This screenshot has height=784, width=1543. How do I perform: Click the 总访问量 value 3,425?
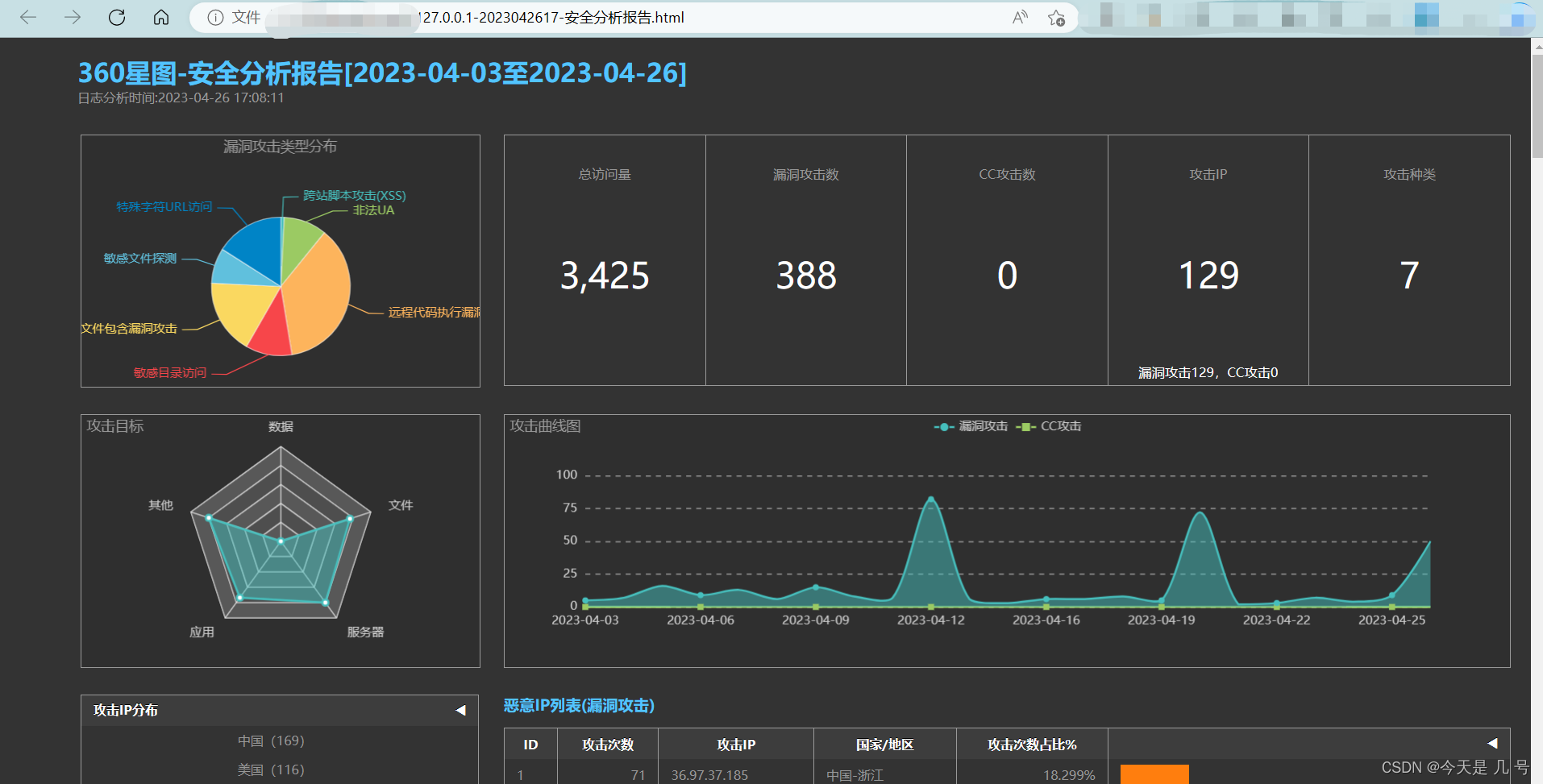[x=605, y=276]
